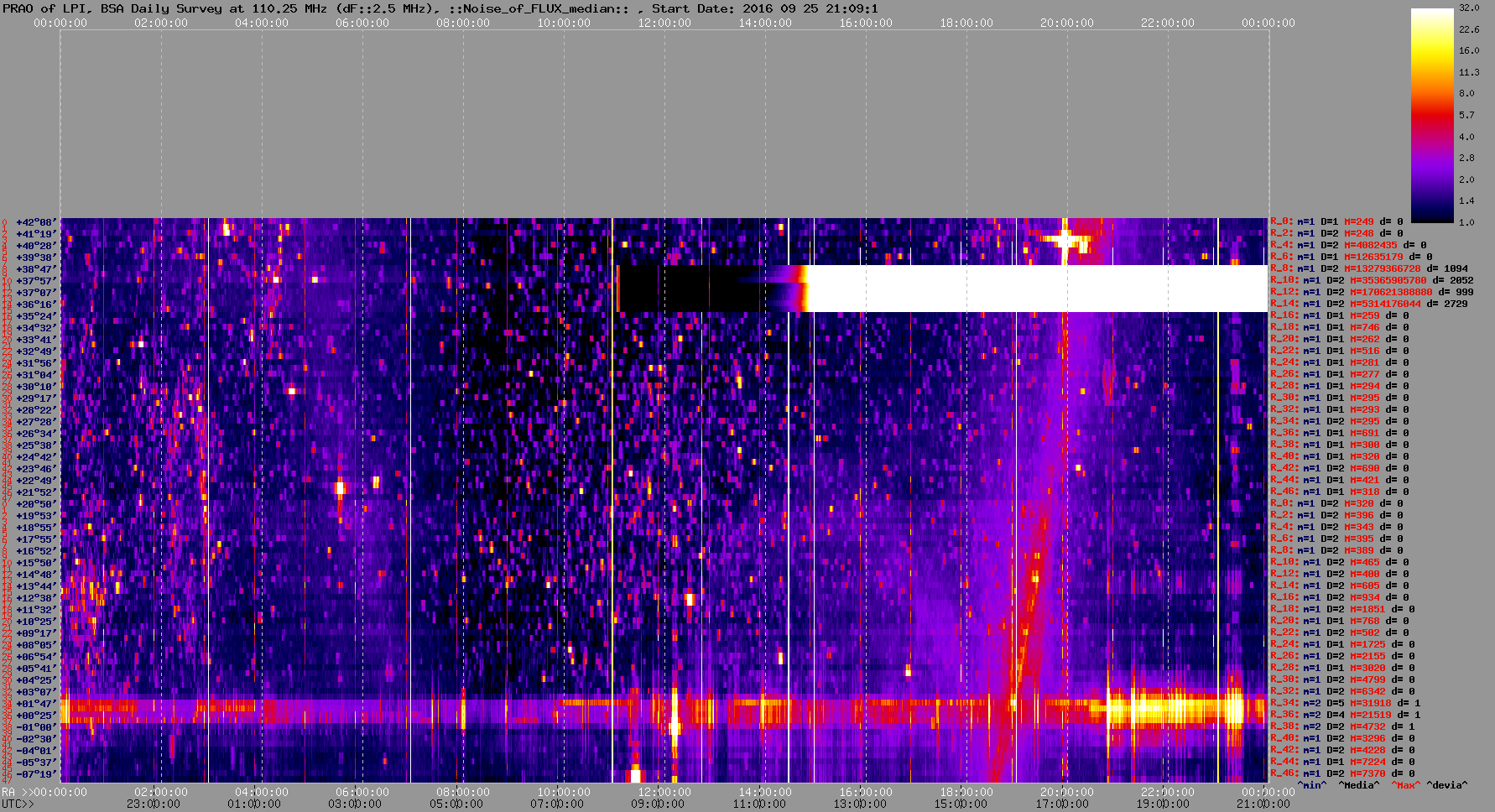This screenshot has height=812, width=1495.
Task: Click the '^min^' legend label
Action: [1312, 785]
